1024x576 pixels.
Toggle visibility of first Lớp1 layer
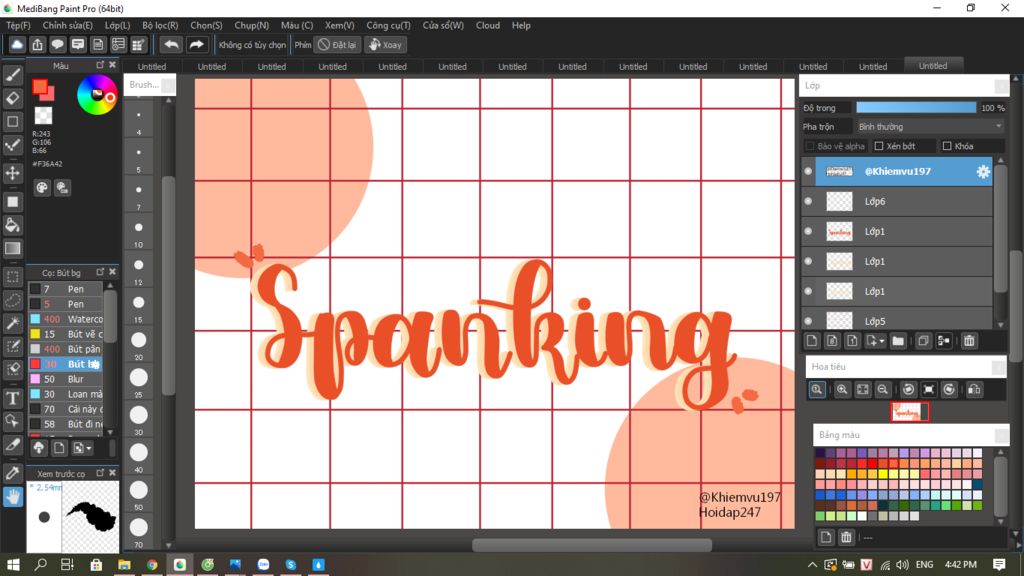808,231
